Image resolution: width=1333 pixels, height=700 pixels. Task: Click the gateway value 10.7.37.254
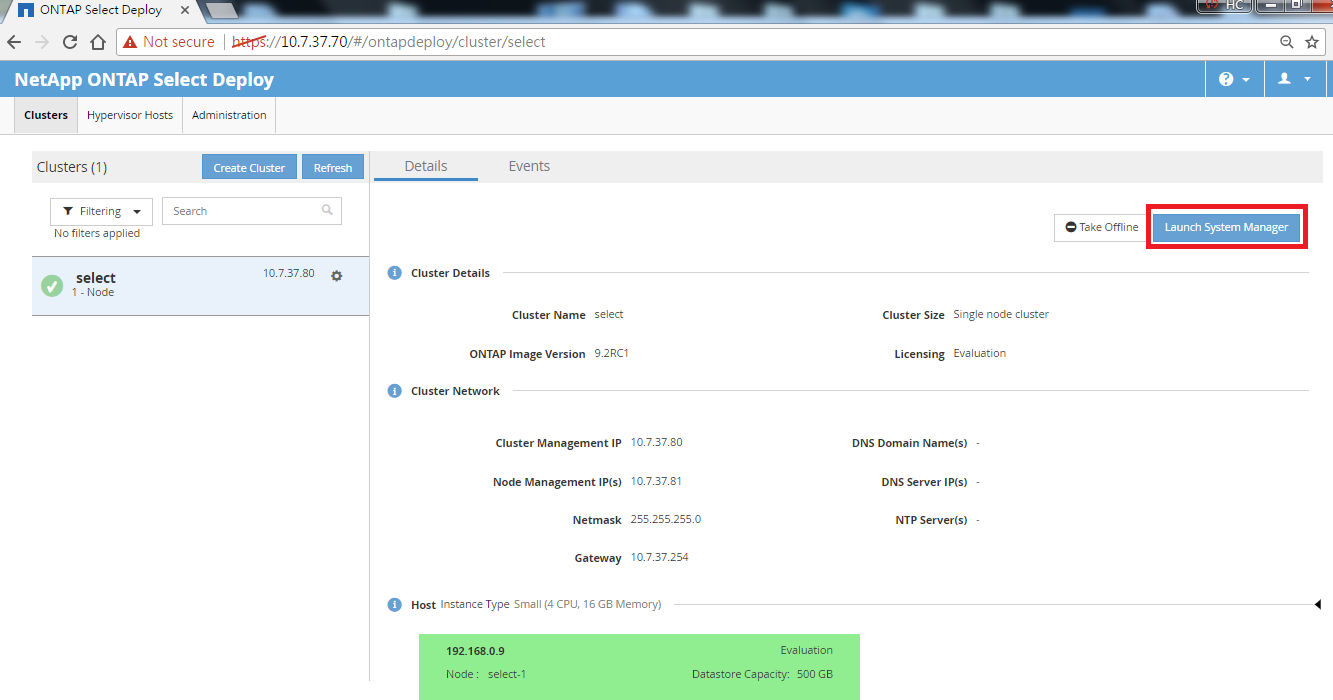(x=660, y=557)
